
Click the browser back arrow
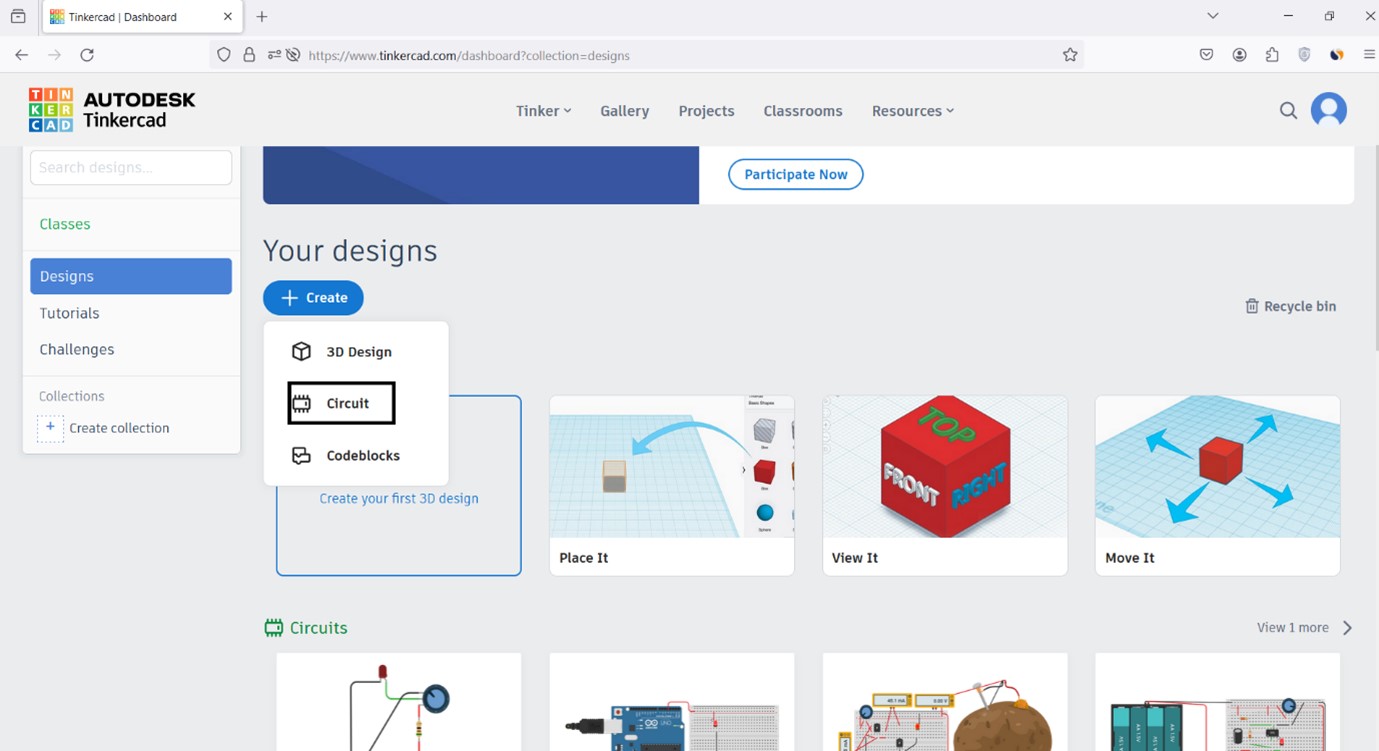pos(21,55)
